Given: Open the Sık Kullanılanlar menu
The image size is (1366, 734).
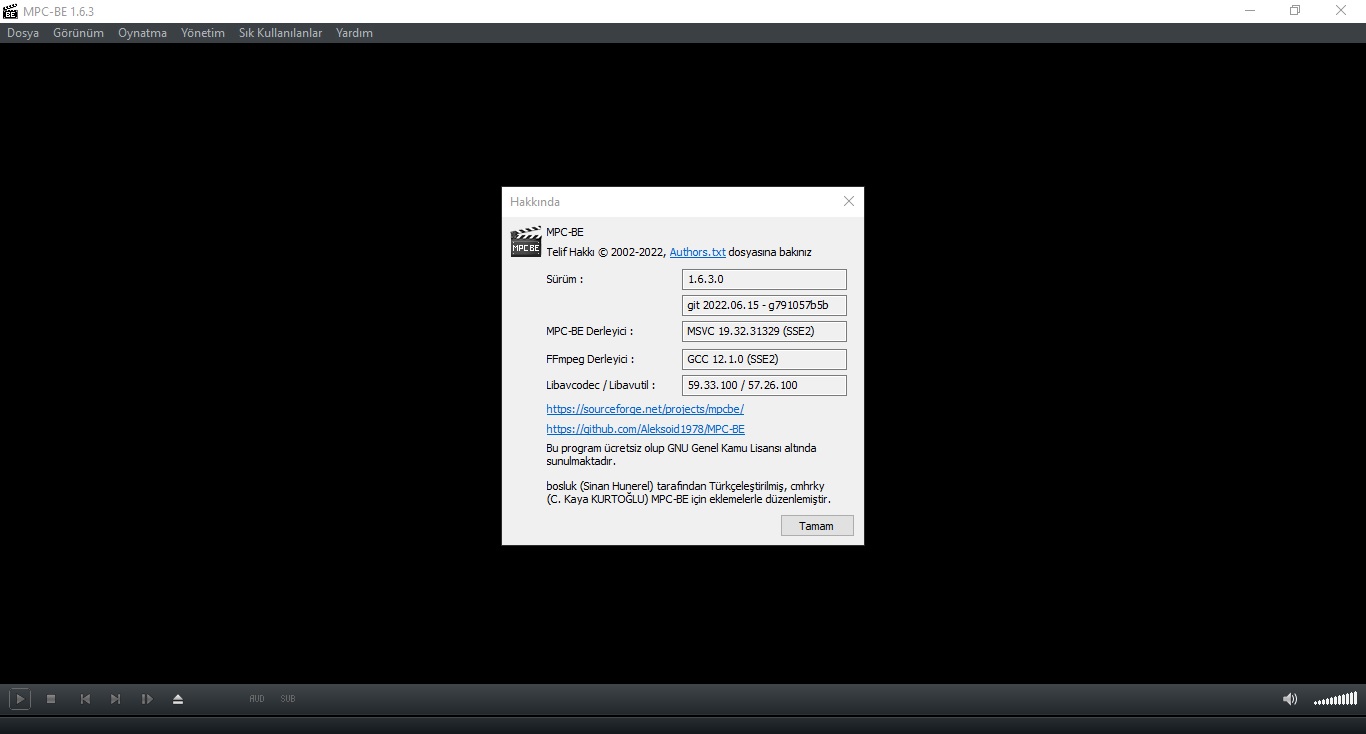Looking at the screenshot, I should [280, 33].
